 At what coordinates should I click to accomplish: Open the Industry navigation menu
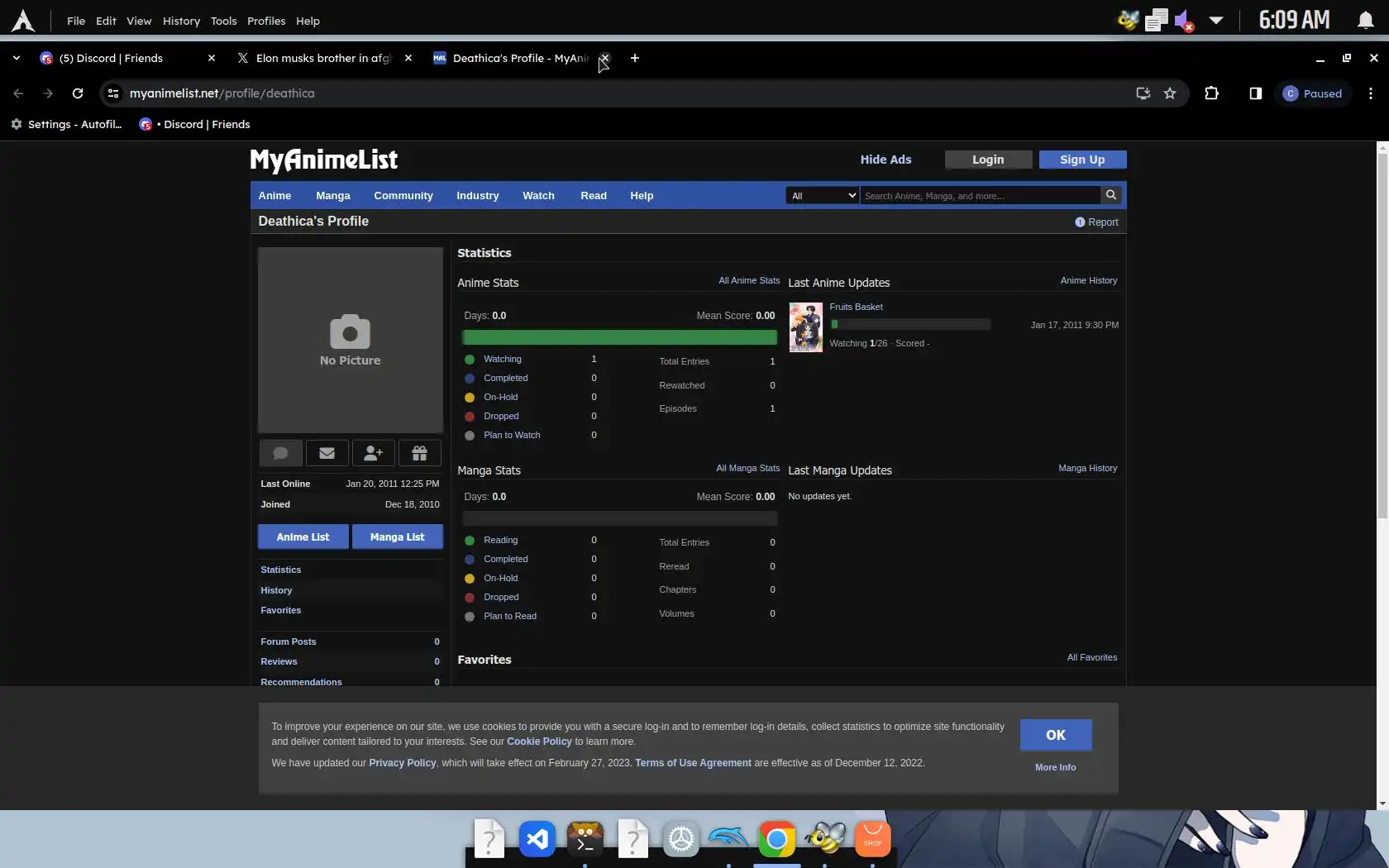(x=478, y=196)
